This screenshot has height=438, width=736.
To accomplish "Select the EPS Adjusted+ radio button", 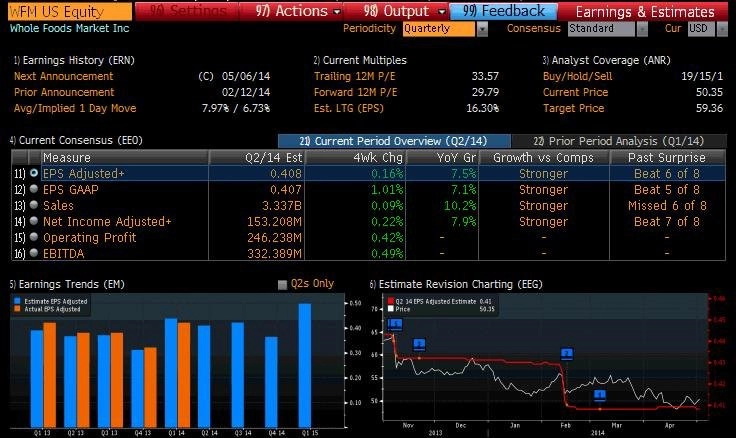I will pyautogui.click(x=34, y=173).
